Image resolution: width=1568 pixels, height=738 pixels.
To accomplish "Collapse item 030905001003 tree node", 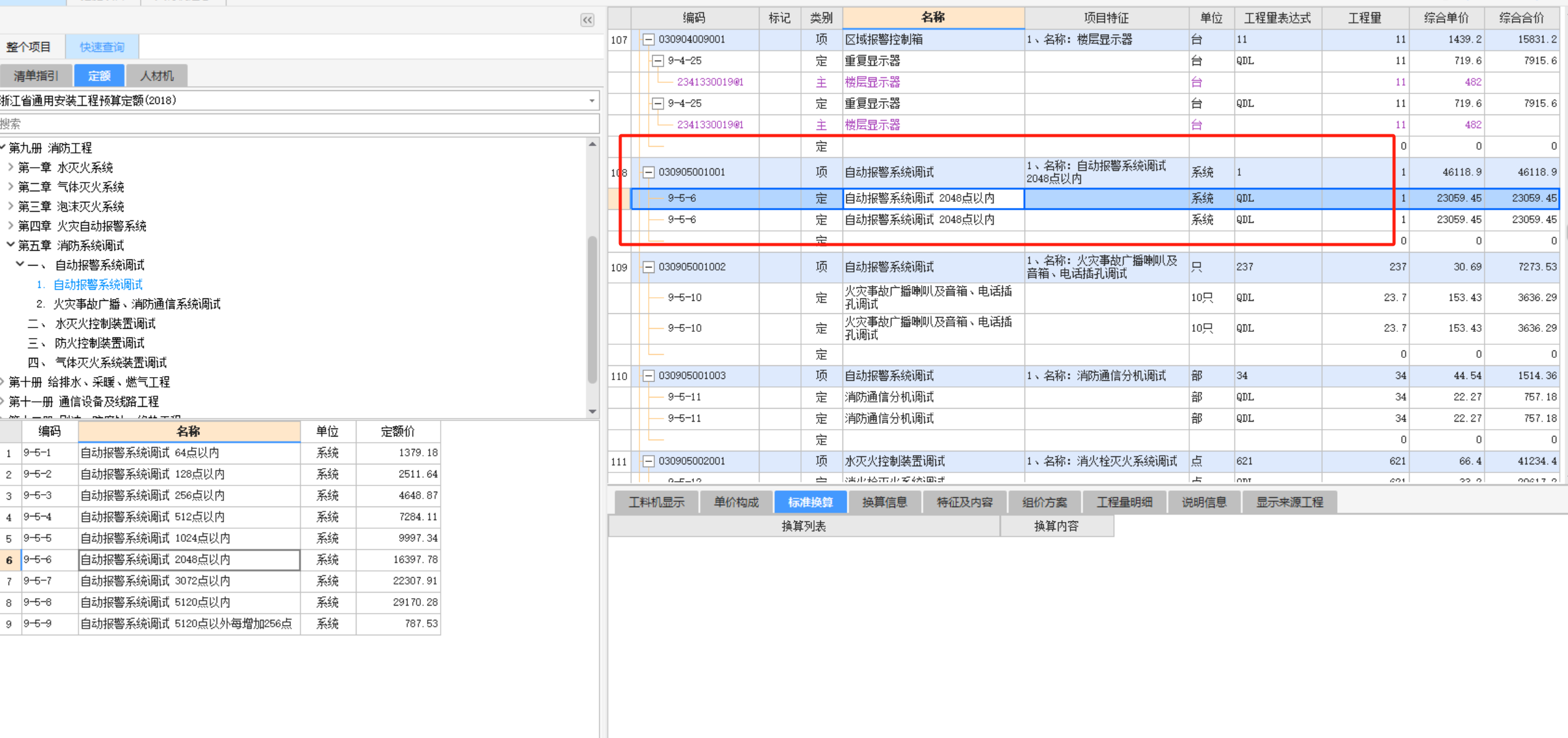I will point(648,376).
